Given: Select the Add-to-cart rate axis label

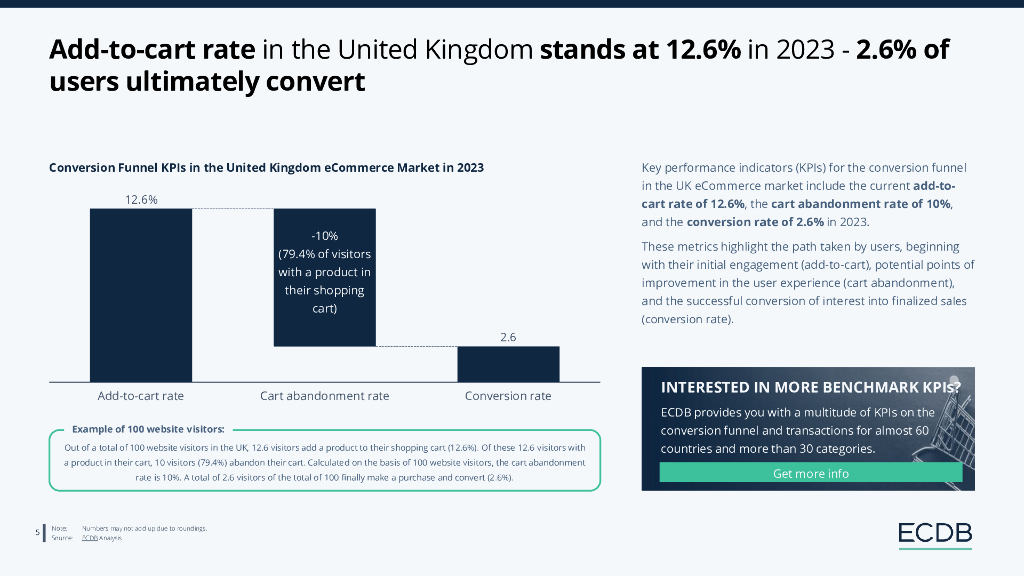Looking at the screenshot, I should [140, 396].
